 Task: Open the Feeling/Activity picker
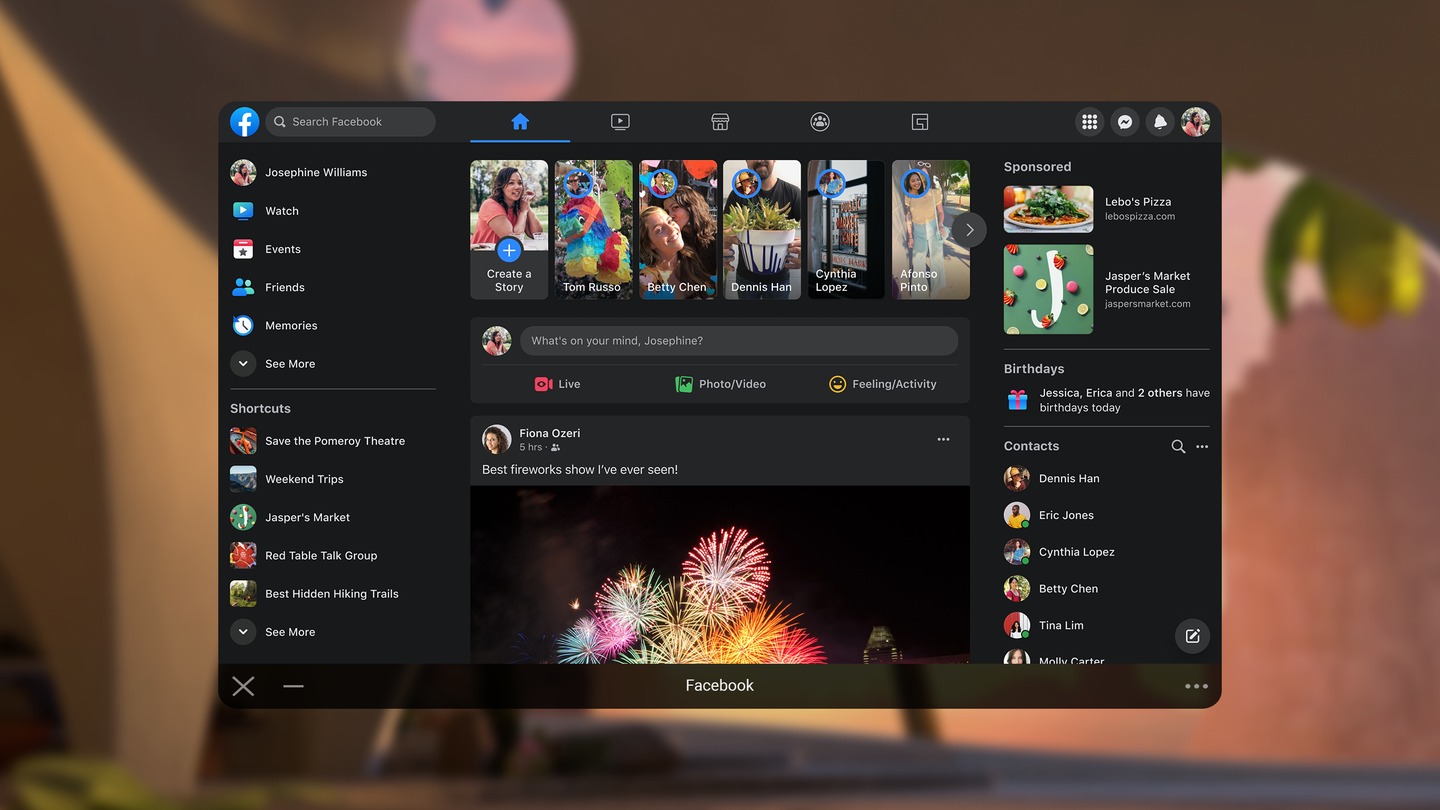[x=884, y=383]
